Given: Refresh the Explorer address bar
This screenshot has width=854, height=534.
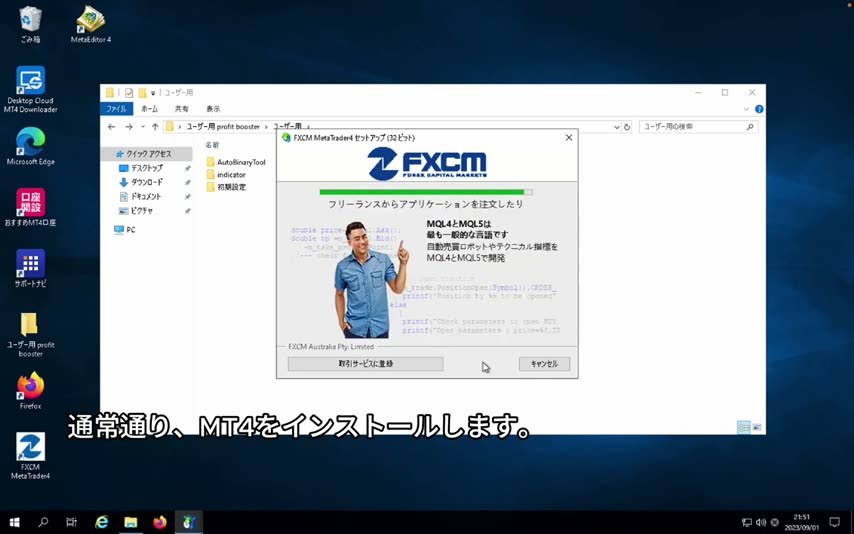Looking at the screenshot, I should tap(627, 126).
